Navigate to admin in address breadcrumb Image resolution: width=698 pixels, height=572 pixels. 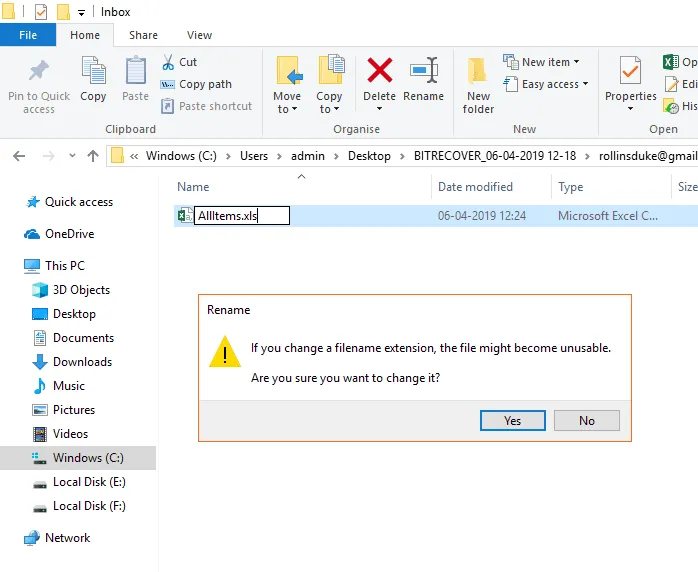point(308,156)
